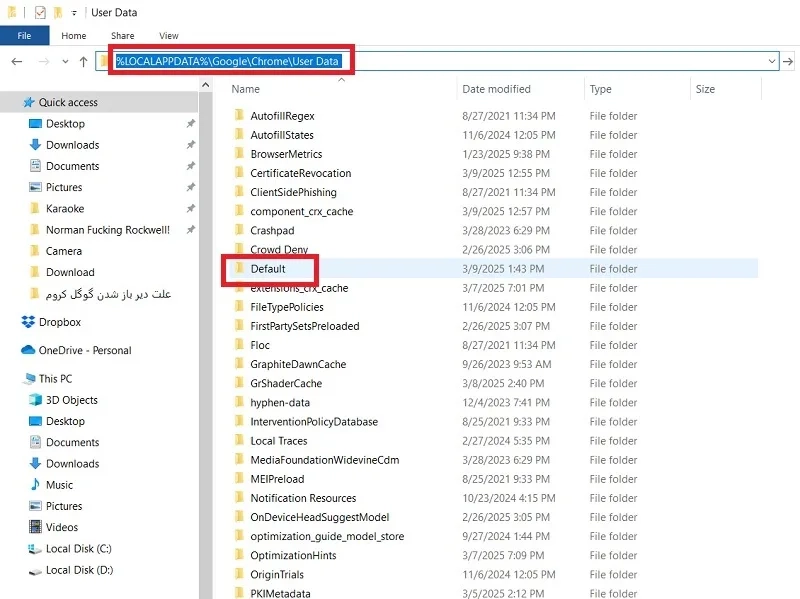The width and height of the screenshot is (800, 599).
Task: Click the navigation pane vertical scrollbar
Action: click(206, 347)
